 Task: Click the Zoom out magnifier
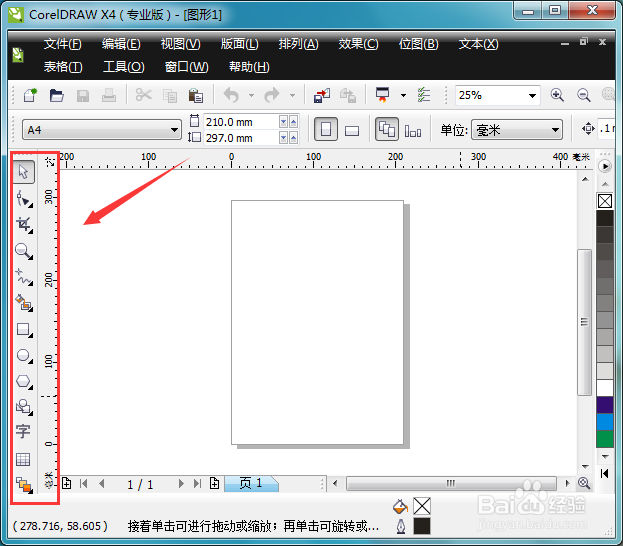pos(583,95)
